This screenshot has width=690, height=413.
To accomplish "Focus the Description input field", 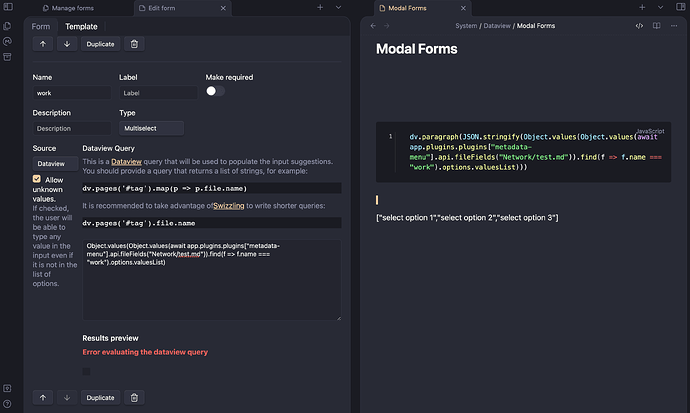I will click(x=72, y=128).
